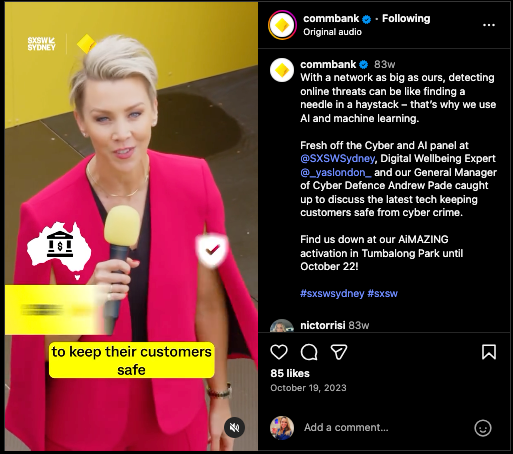View the list of 85 likes
513x454 pixels.
coord(290,373)
